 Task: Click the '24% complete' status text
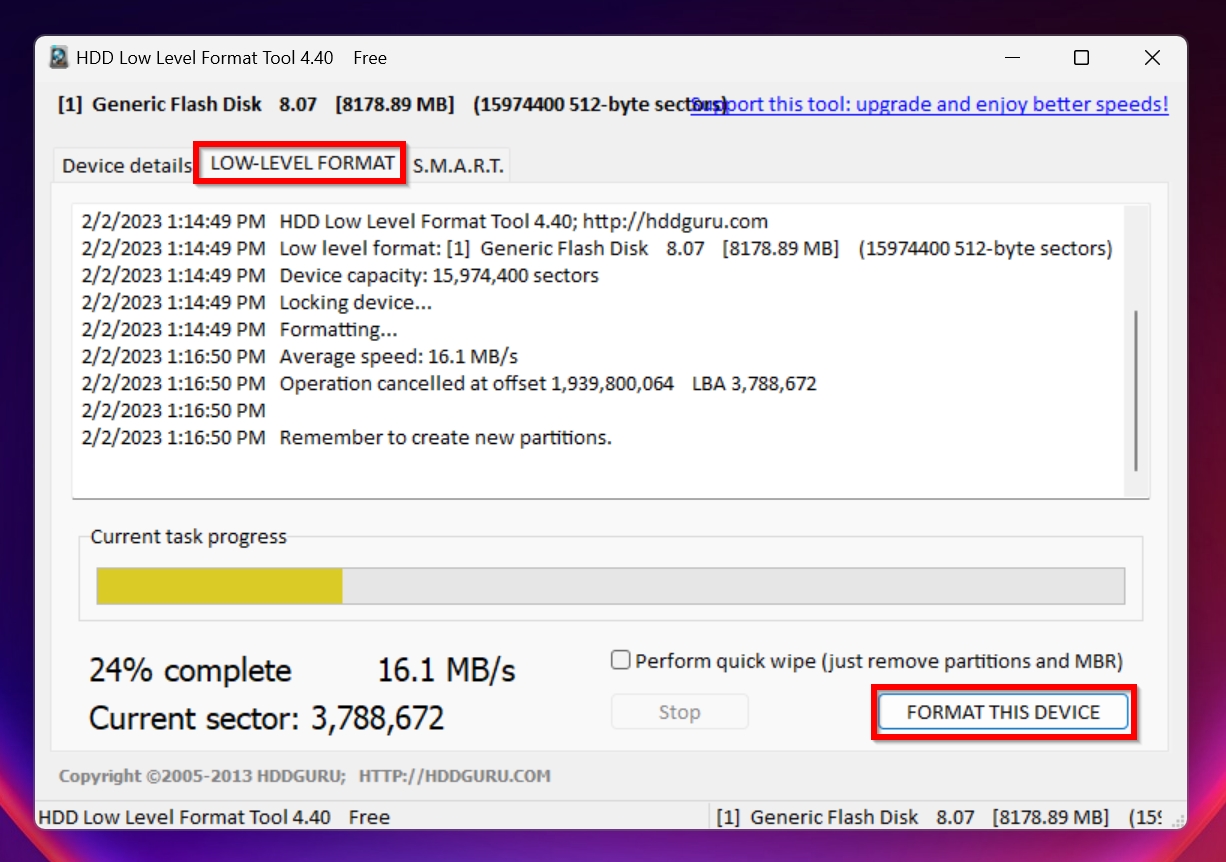[190, 670]
